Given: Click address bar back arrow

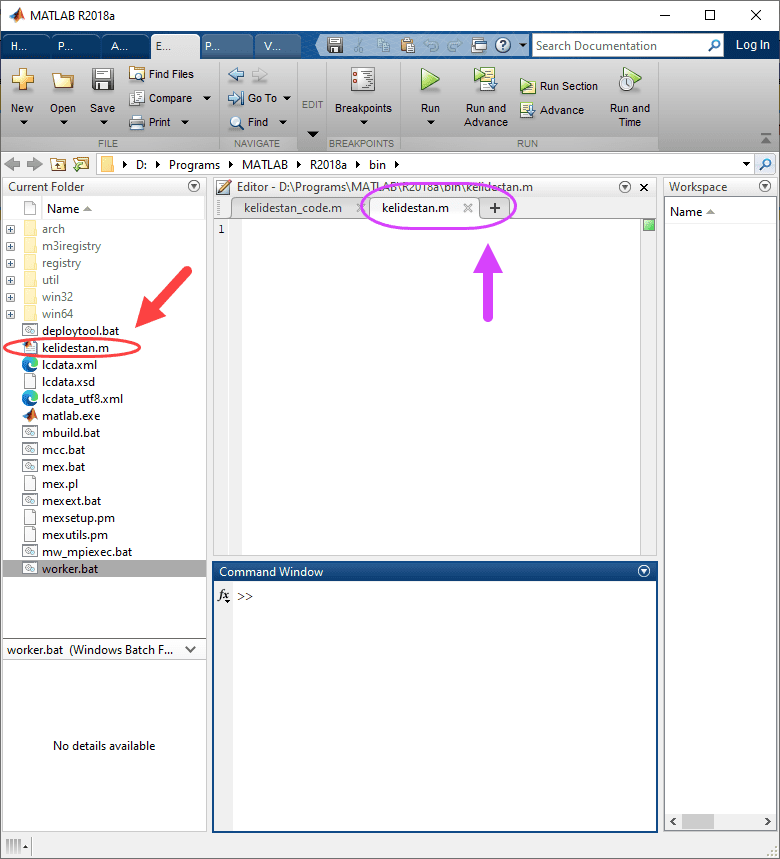Looking at the screenshot, I should tap(12, 164).
